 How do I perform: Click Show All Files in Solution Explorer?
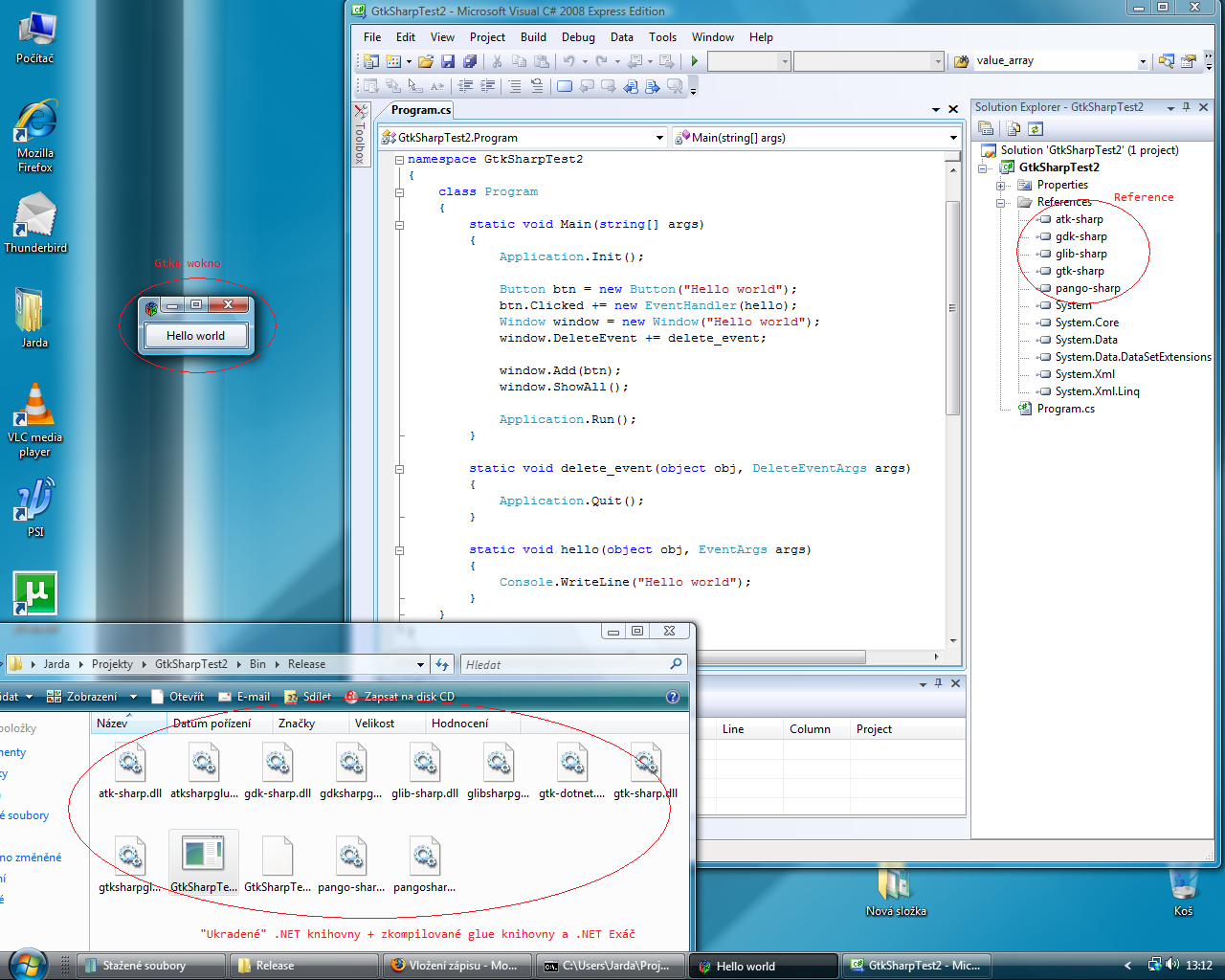click(x=1013, y=128)
